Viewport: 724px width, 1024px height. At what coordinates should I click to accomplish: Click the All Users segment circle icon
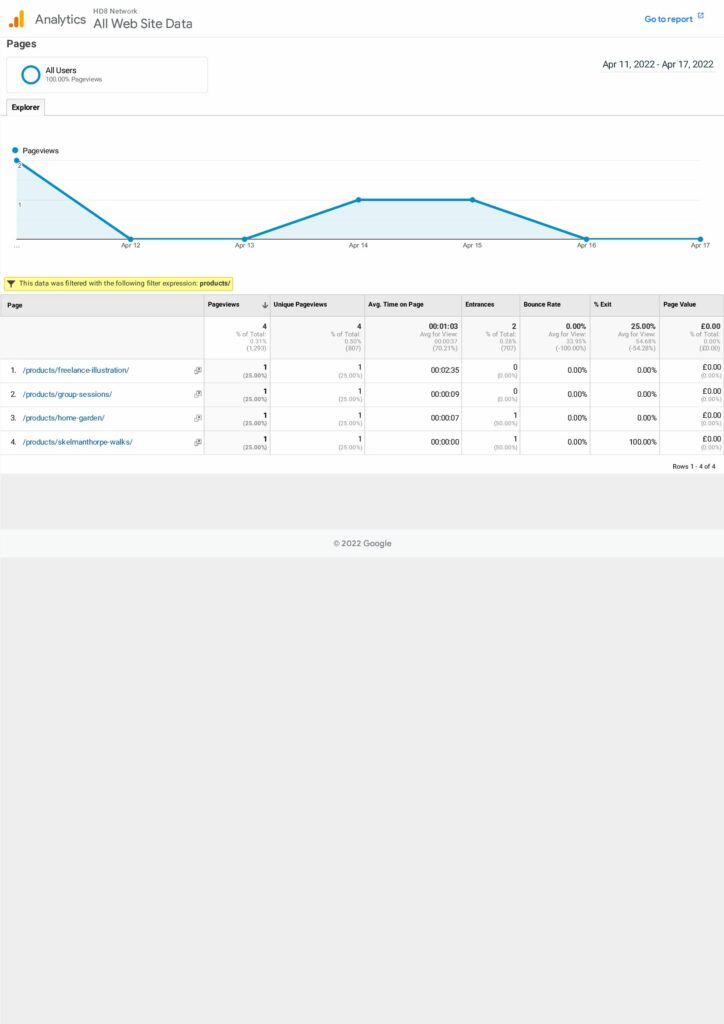(x=31, y=74)
